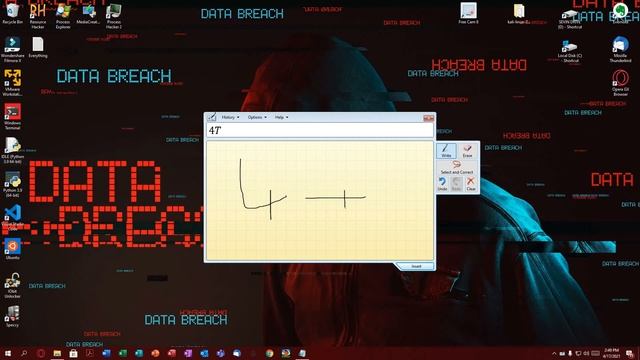The width and height of the screenshot is (640, 360).
Task: Undo the last ink stroke
Action: point(442,184)
